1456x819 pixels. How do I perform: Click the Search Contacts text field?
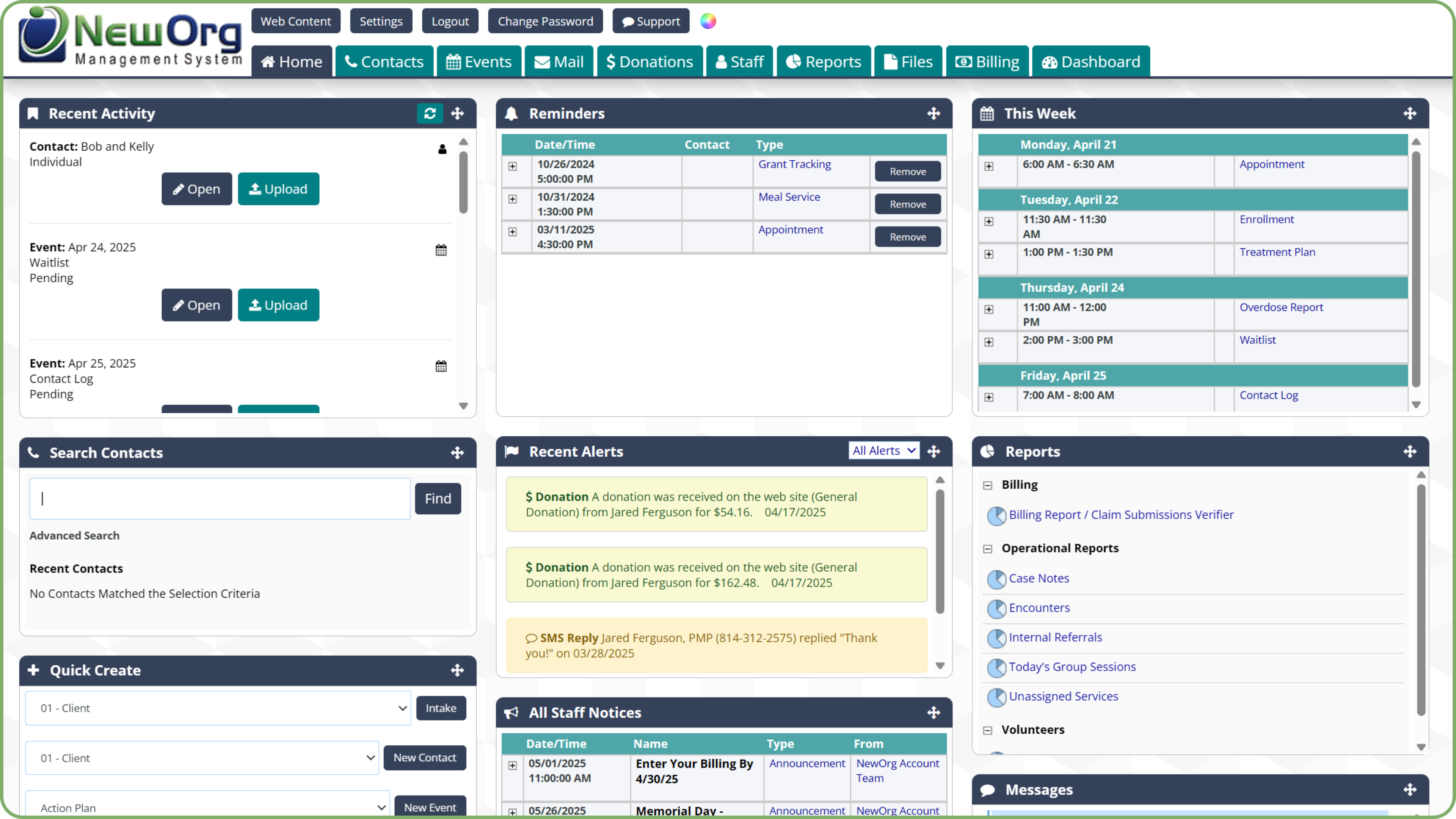point(220,499)
